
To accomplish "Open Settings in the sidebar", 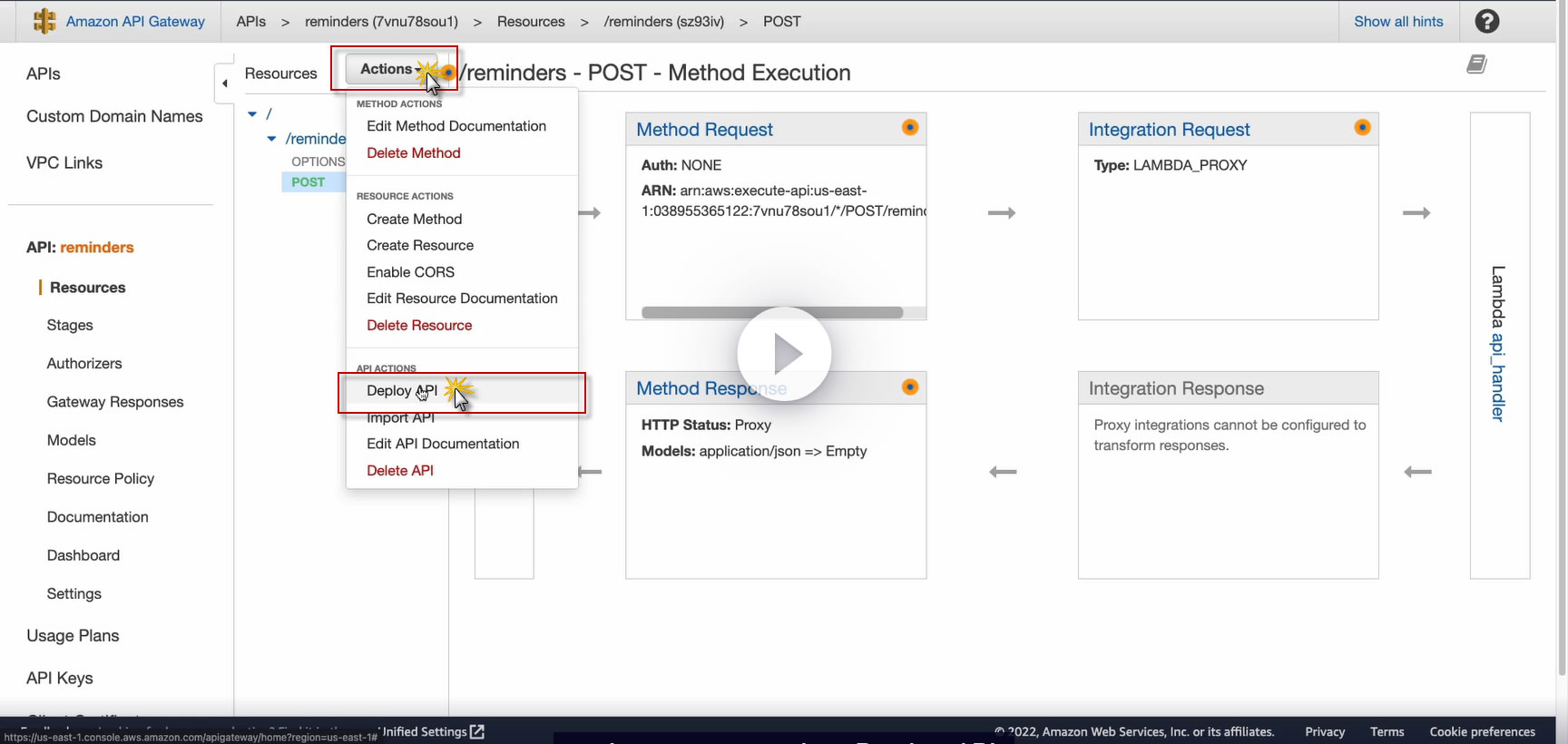I will pyautogui.click(x=74, y=594).
